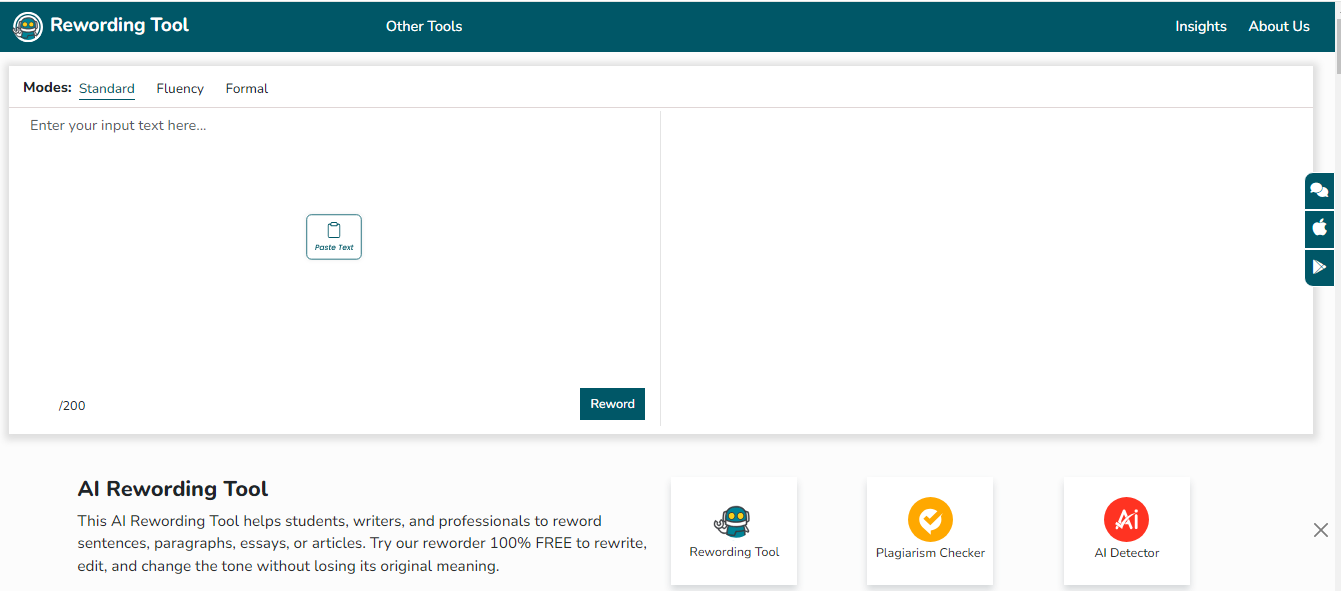Screen dimensions: 1341x591
Task: Click the AI Rewording Tool heading
Action: pos(173,489)
